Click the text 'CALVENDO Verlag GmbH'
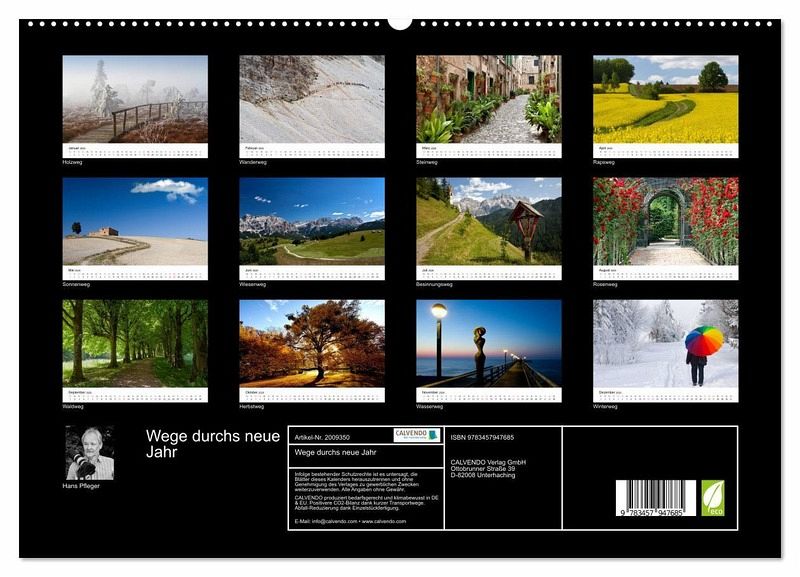 tap(488, 462)
